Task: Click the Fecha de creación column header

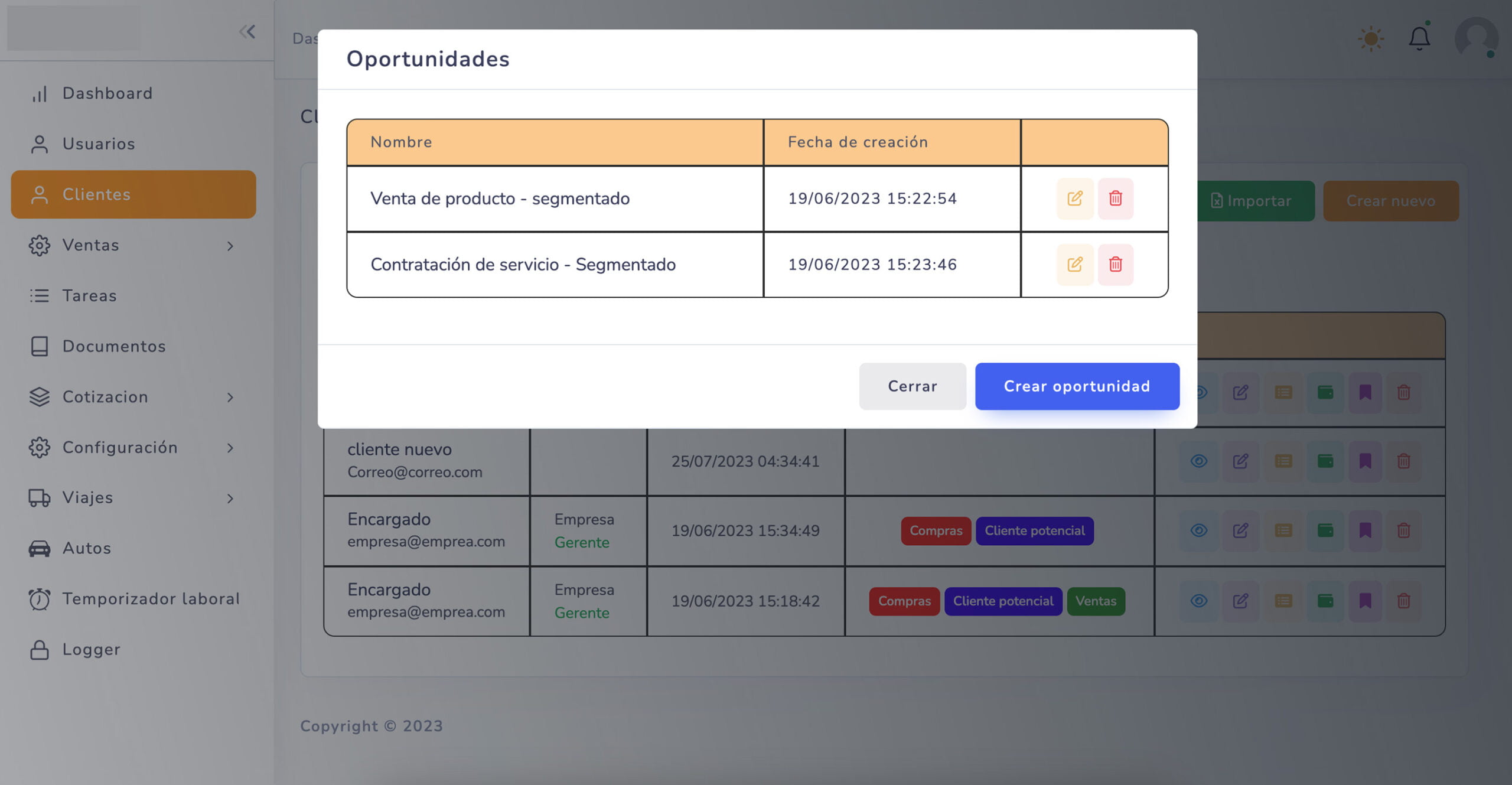Action: pyautogui.click(x=858, y=142)
